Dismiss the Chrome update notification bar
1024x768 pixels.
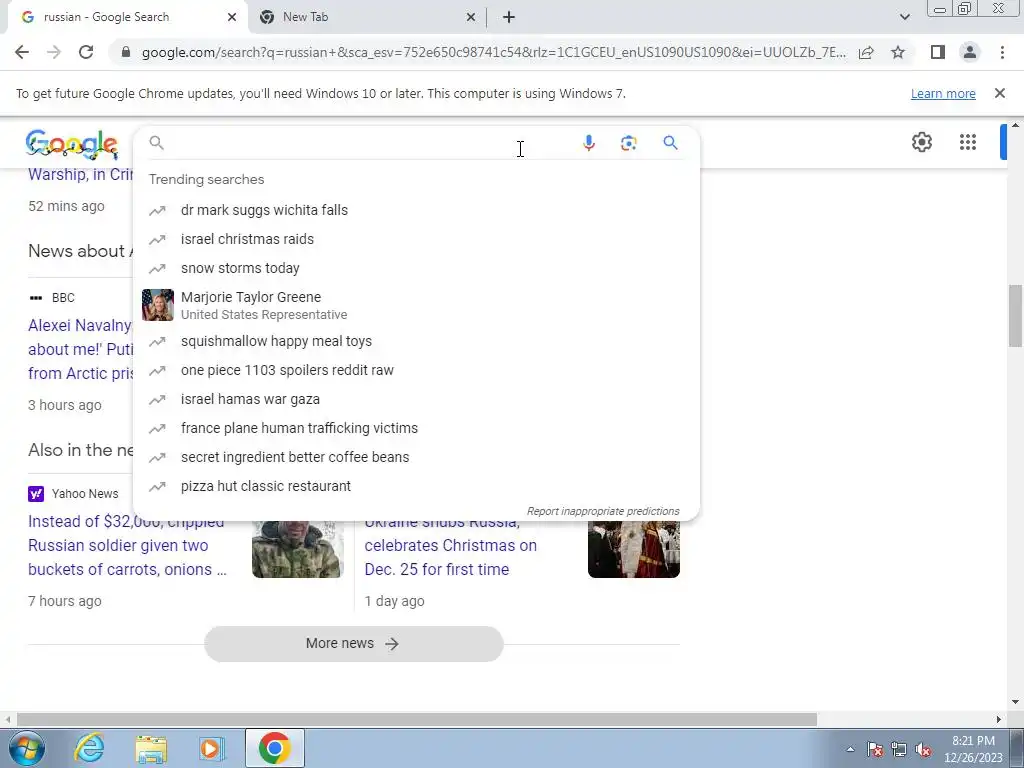(1000, 93)
